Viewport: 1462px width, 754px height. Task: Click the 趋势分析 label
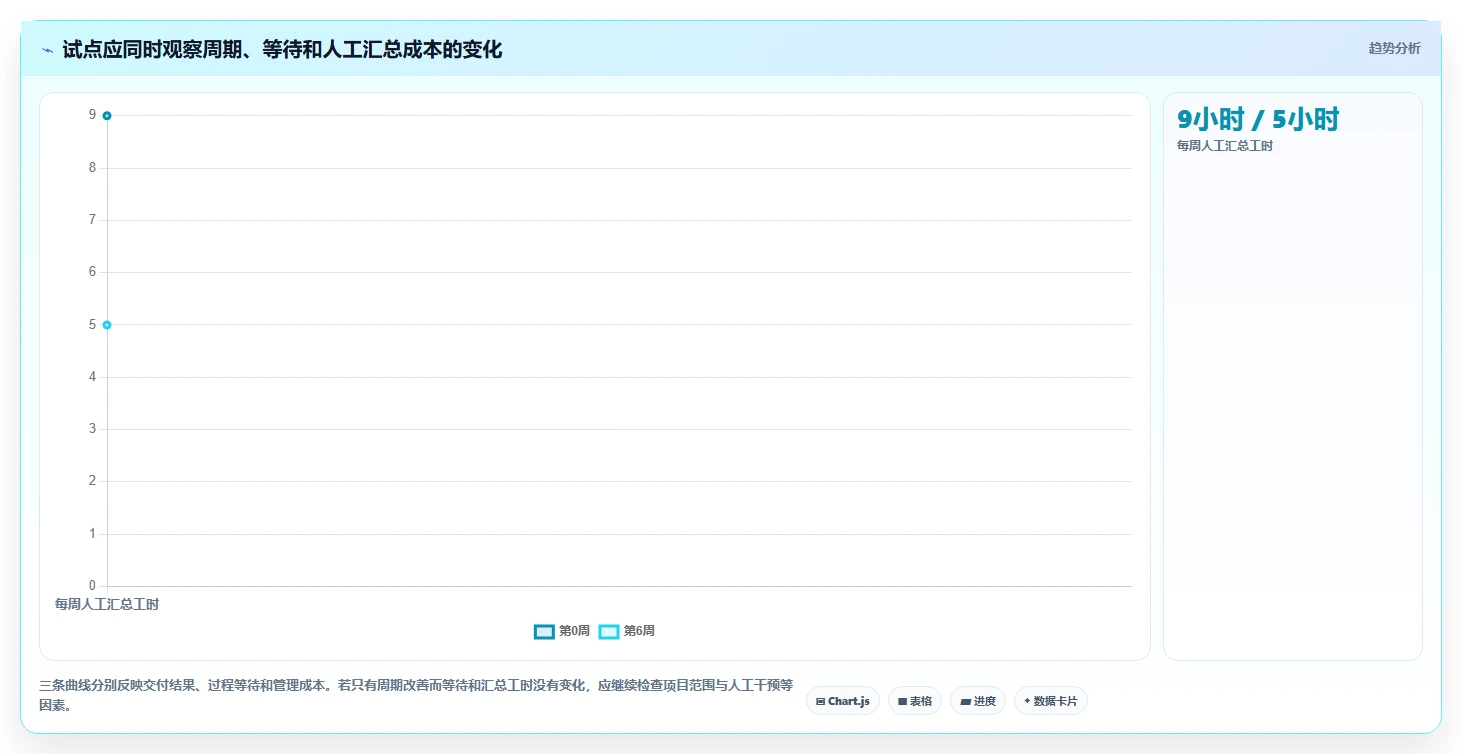click(x=1394, y=48)
